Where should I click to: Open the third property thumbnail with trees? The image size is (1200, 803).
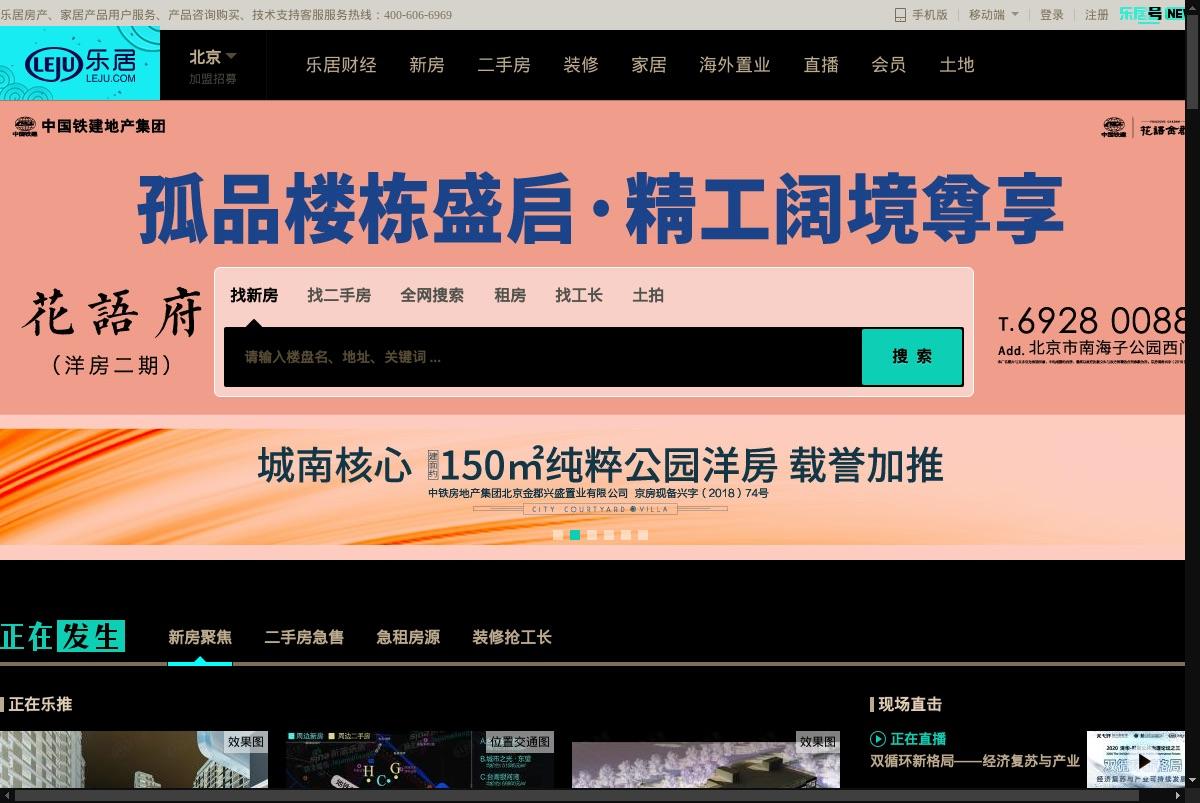coord(706,760)
